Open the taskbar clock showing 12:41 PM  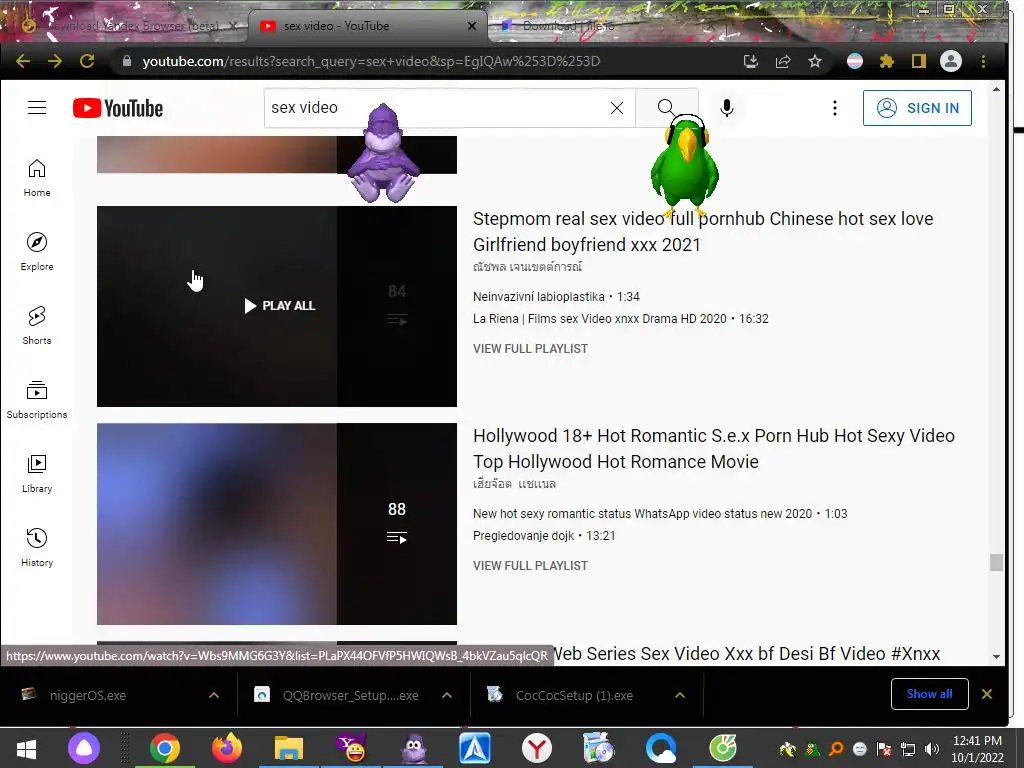[x=977, y=748]
